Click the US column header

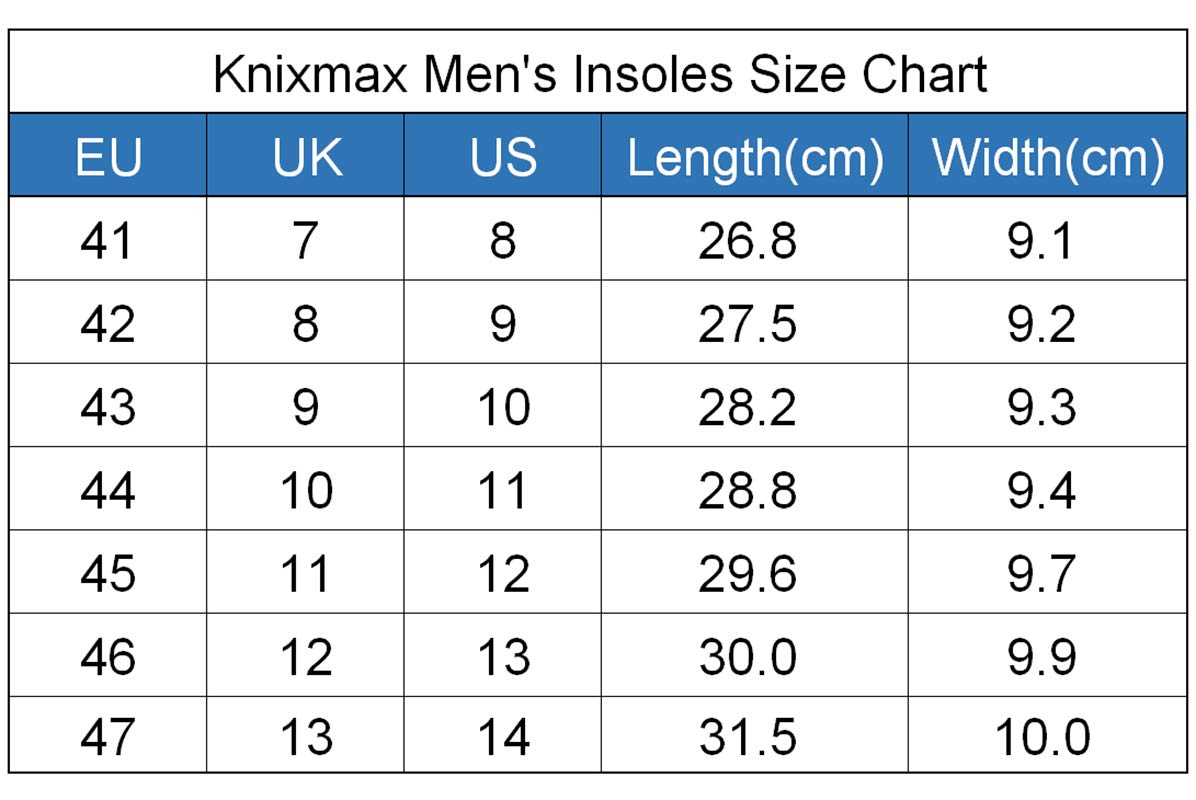tap(503, 157)
